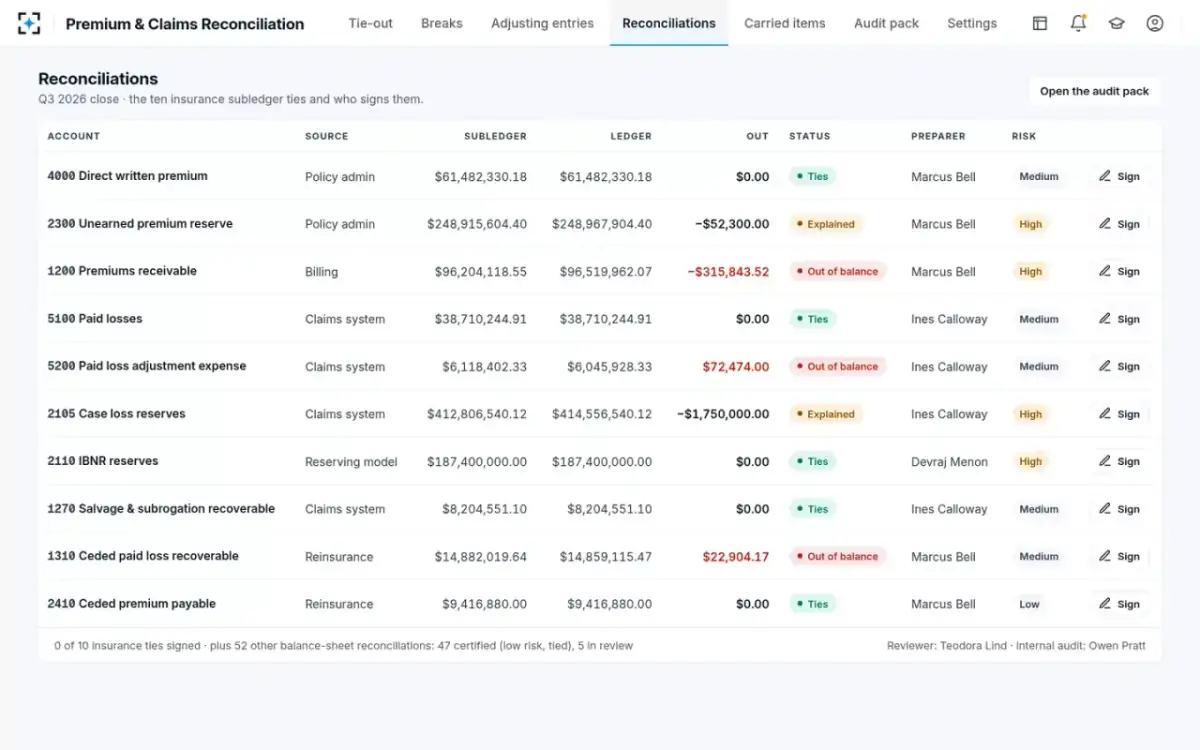Select the Reconciliations tab
The width and height of the screenshot is (1200, 750).
tap(669, 23)
